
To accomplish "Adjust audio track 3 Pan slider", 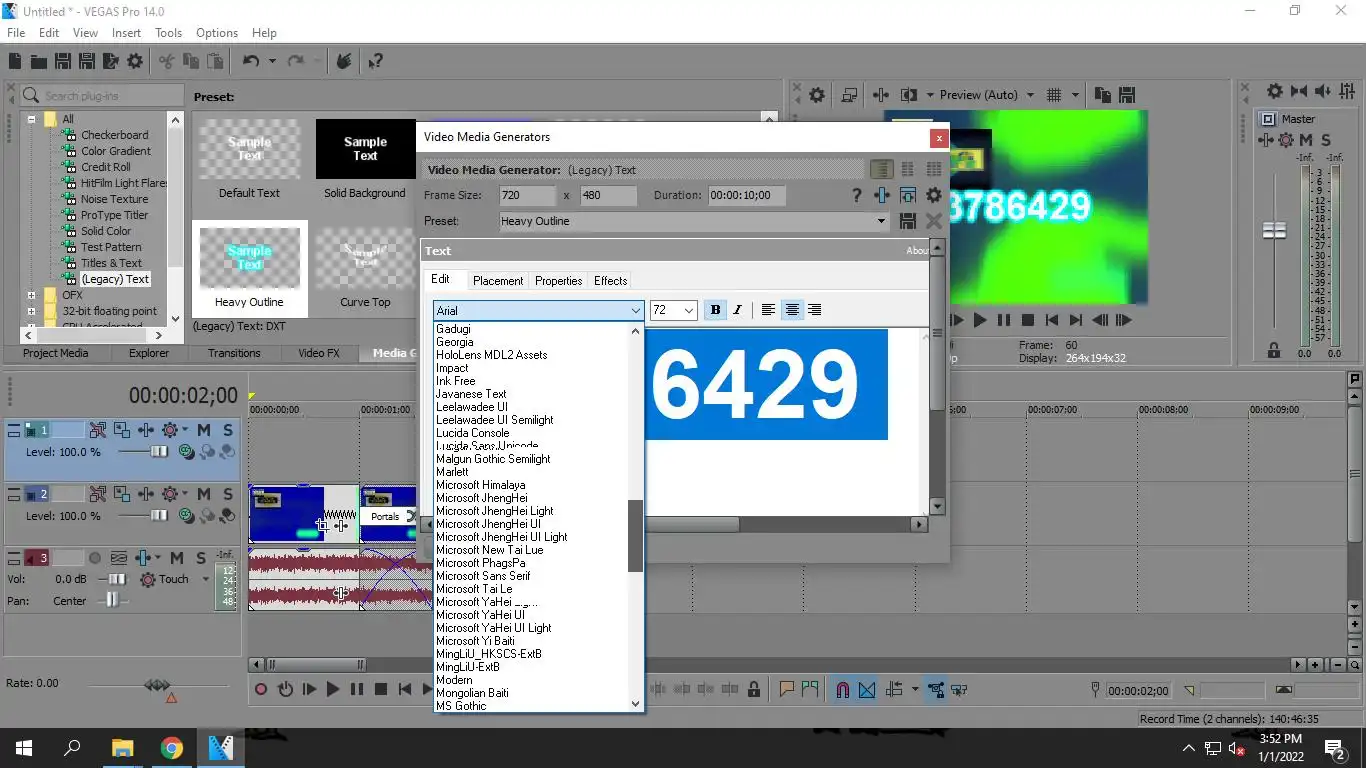I will 112,600.
